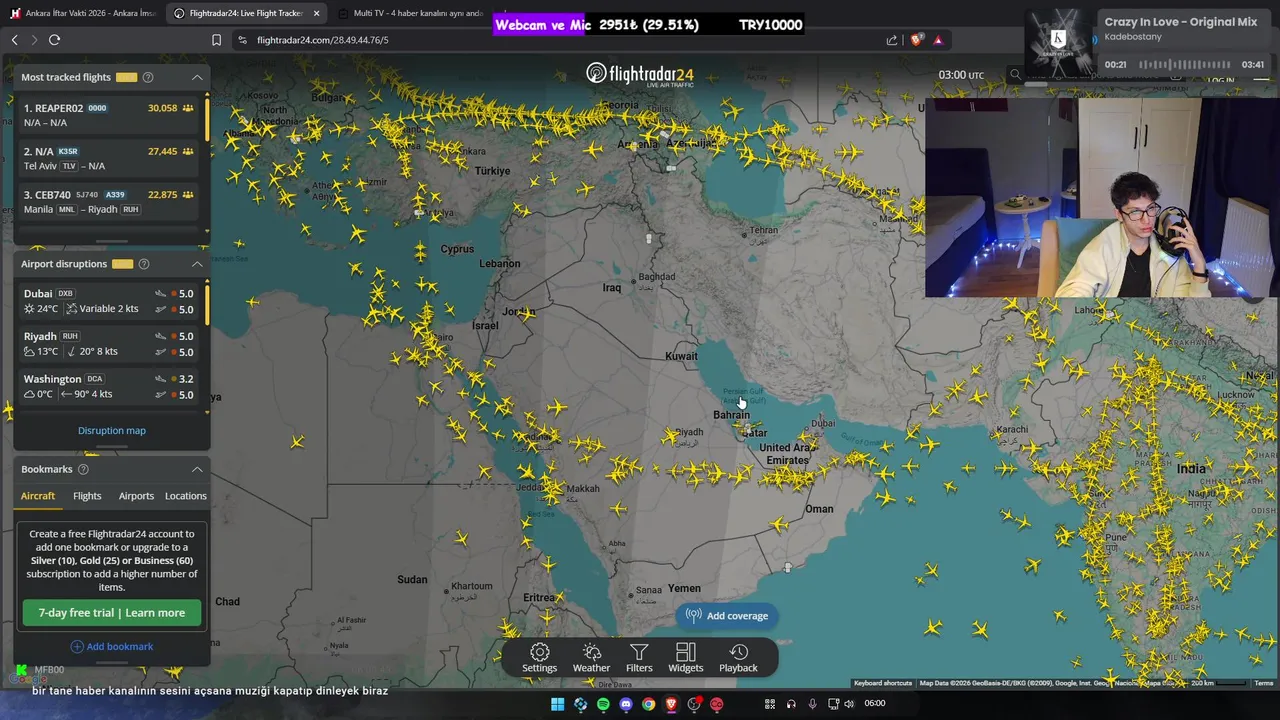1280x720 pixels.
Task: Show help icon next to Bookmarks
Action: [83, 469]
